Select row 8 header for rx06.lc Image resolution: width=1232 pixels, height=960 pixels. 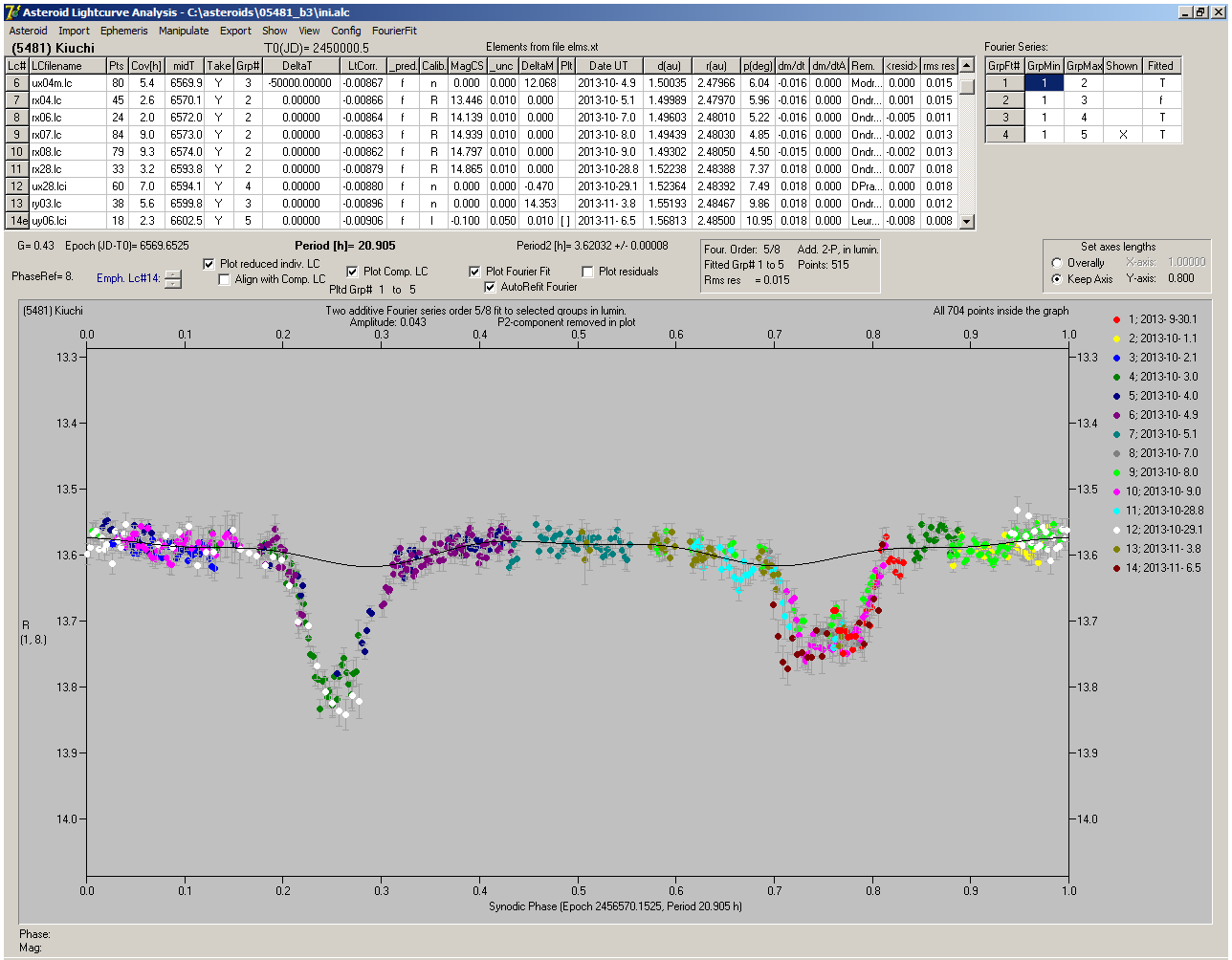click(x=17, y=118)
